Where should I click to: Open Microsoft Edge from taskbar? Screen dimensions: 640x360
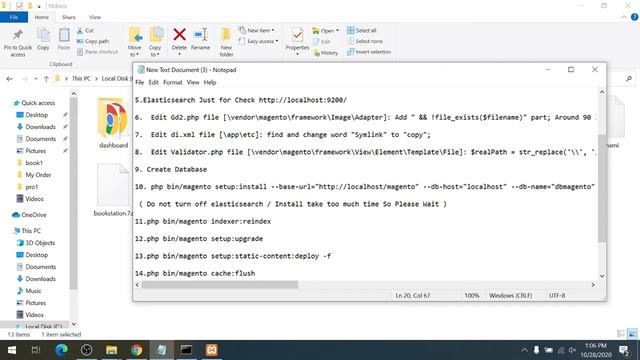pyautogui.click(x=61, y=350)
